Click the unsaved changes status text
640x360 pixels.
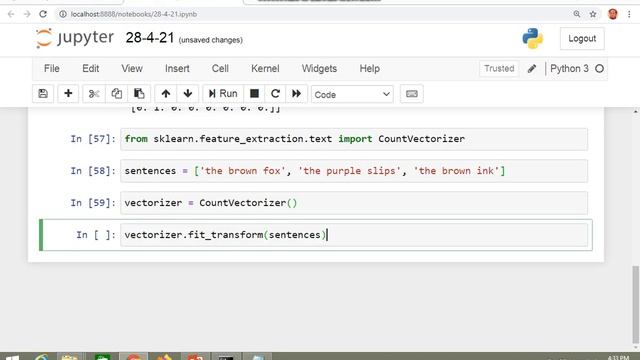[211, 40]
